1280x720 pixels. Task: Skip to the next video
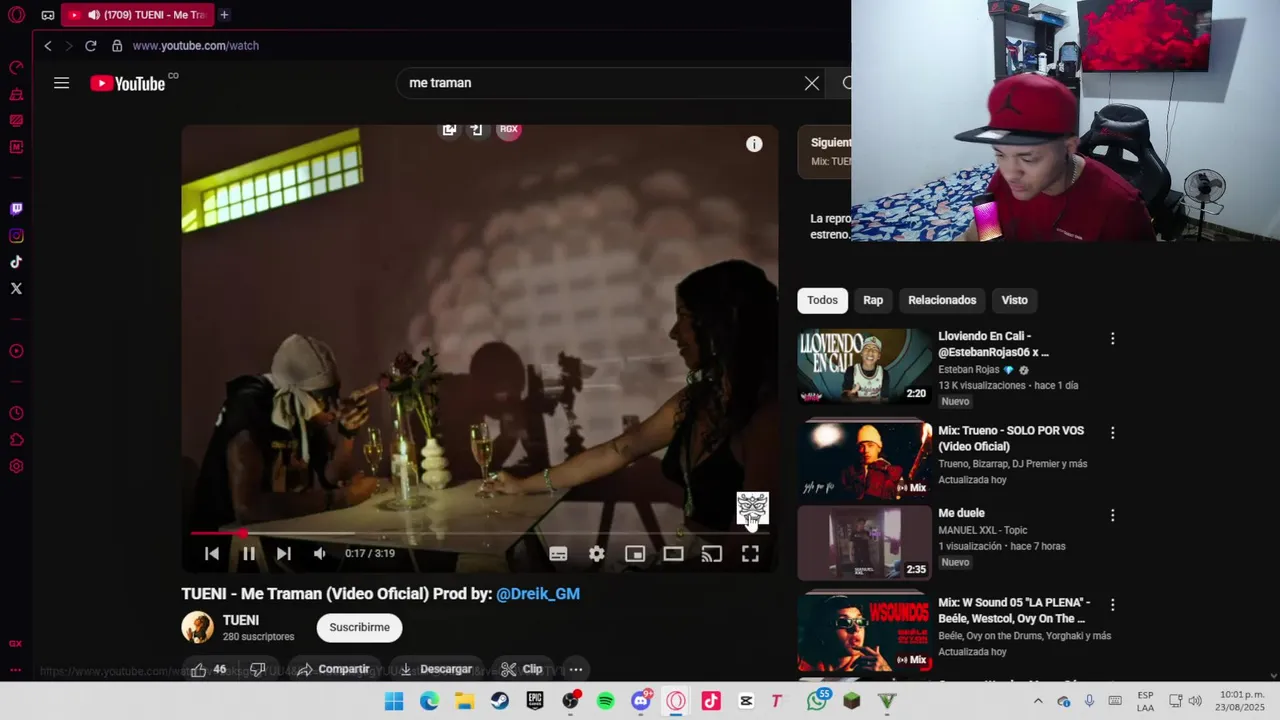(x=284, y=553)
